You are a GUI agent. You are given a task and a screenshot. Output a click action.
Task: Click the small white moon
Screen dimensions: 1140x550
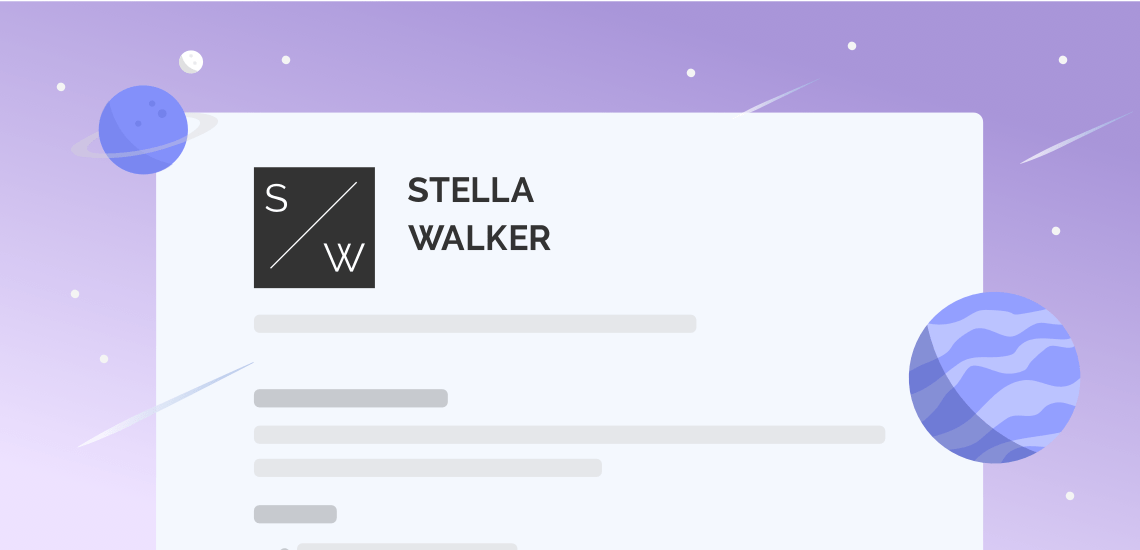[191, 62]
